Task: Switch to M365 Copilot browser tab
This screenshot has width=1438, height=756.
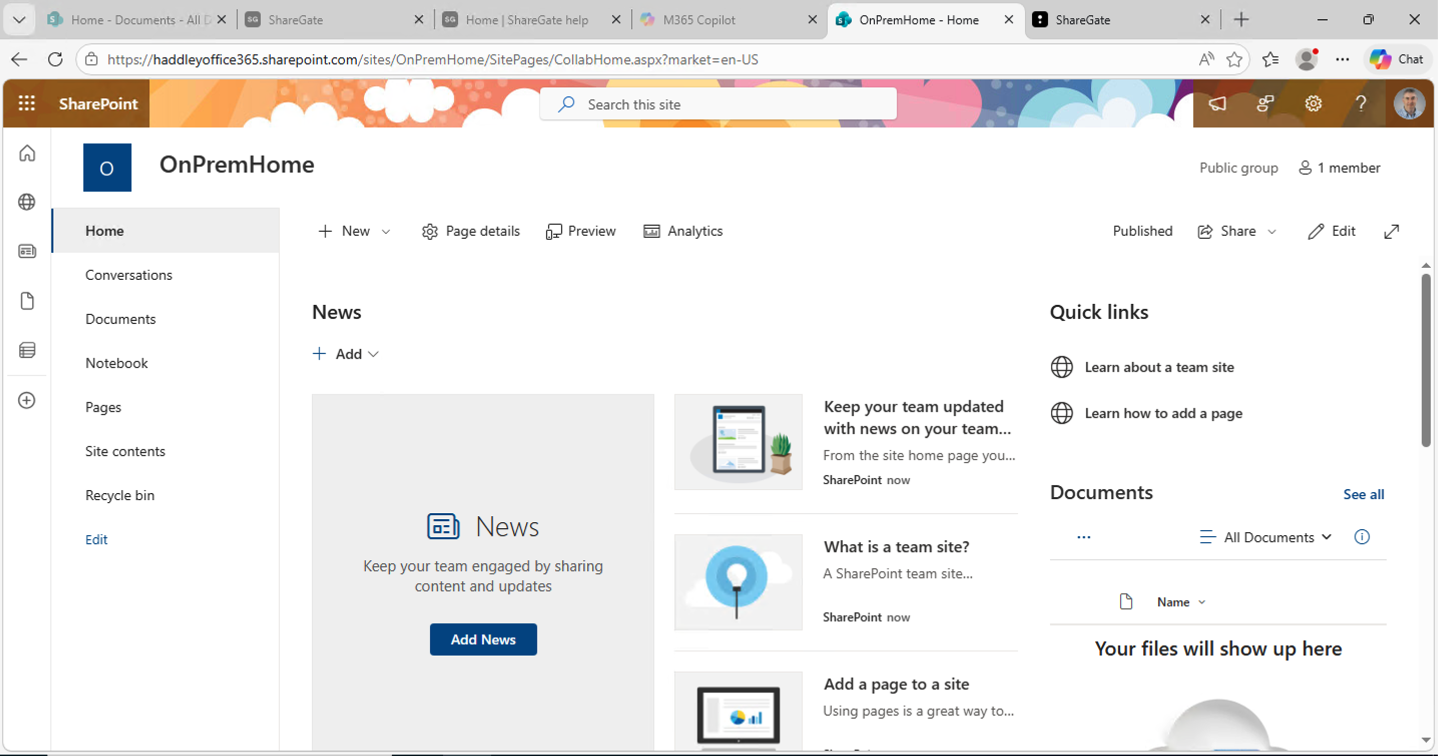Action: (x=727, y=19)
